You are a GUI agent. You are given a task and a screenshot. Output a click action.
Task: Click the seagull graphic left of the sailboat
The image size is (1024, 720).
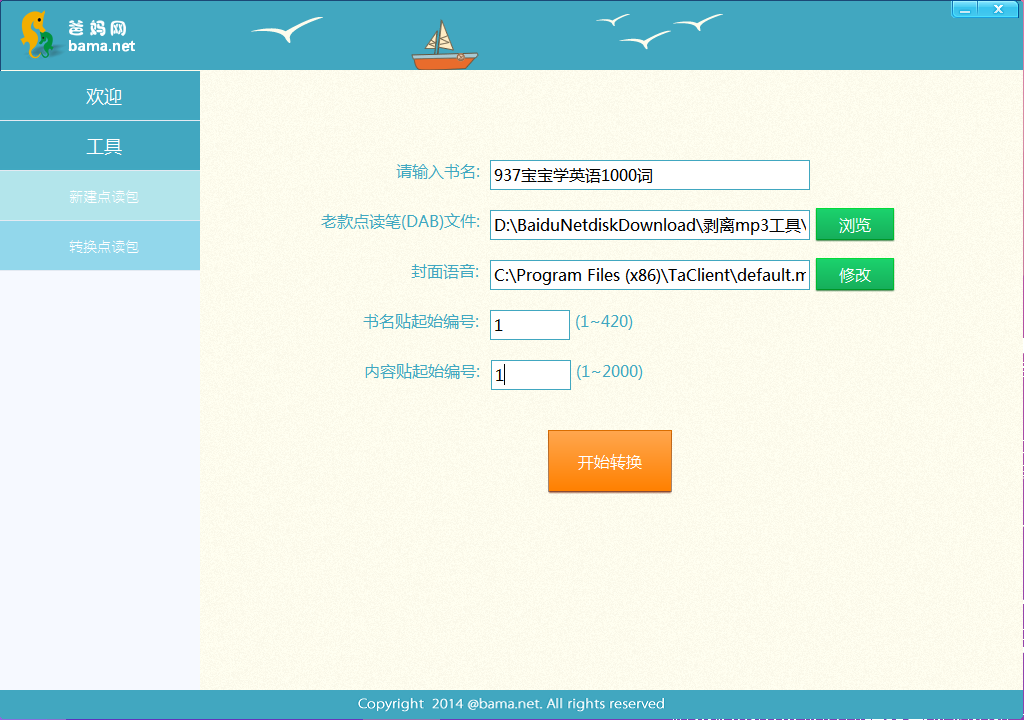(288, 28)
